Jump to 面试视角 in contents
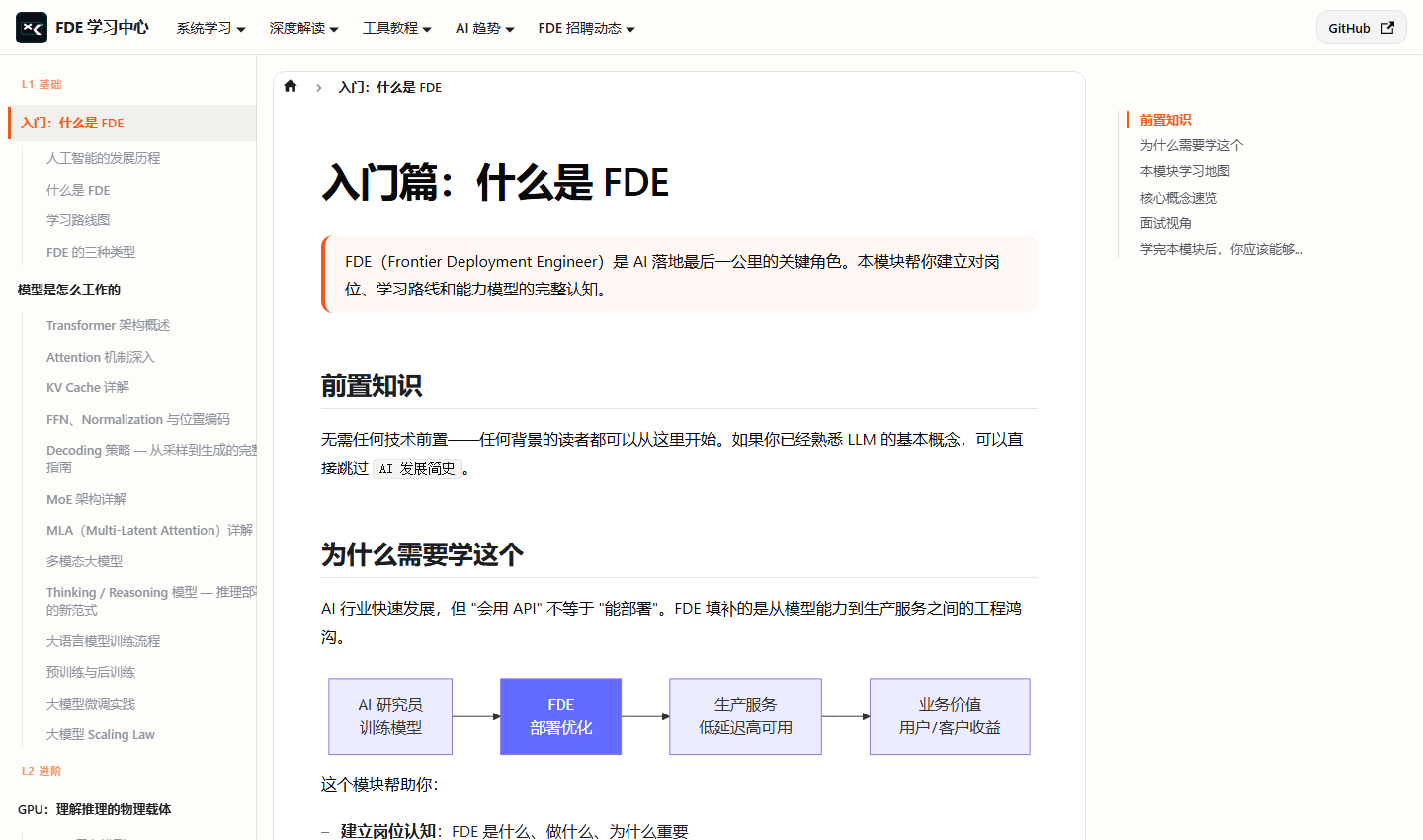 click(x=1166, y=223)
